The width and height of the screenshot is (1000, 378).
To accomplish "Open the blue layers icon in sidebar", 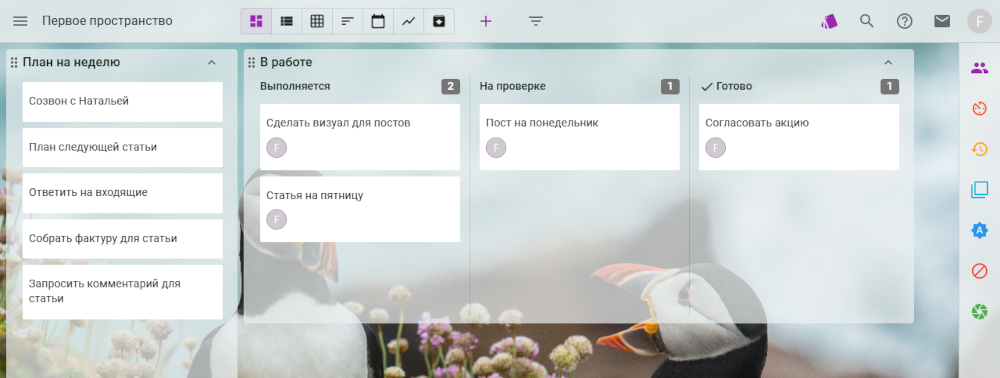I will (979, 190).
